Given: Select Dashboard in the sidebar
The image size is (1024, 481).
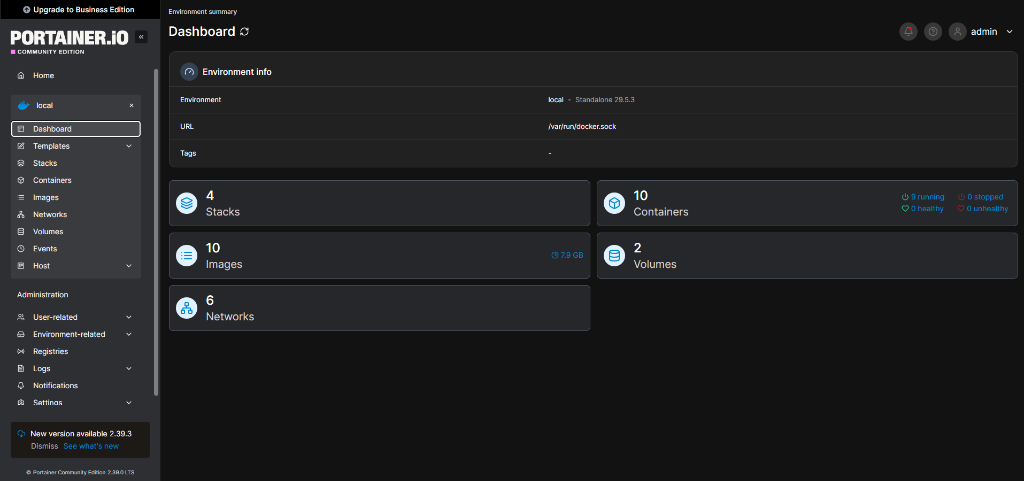Looking at the screenshot, I should coord(76,129).
